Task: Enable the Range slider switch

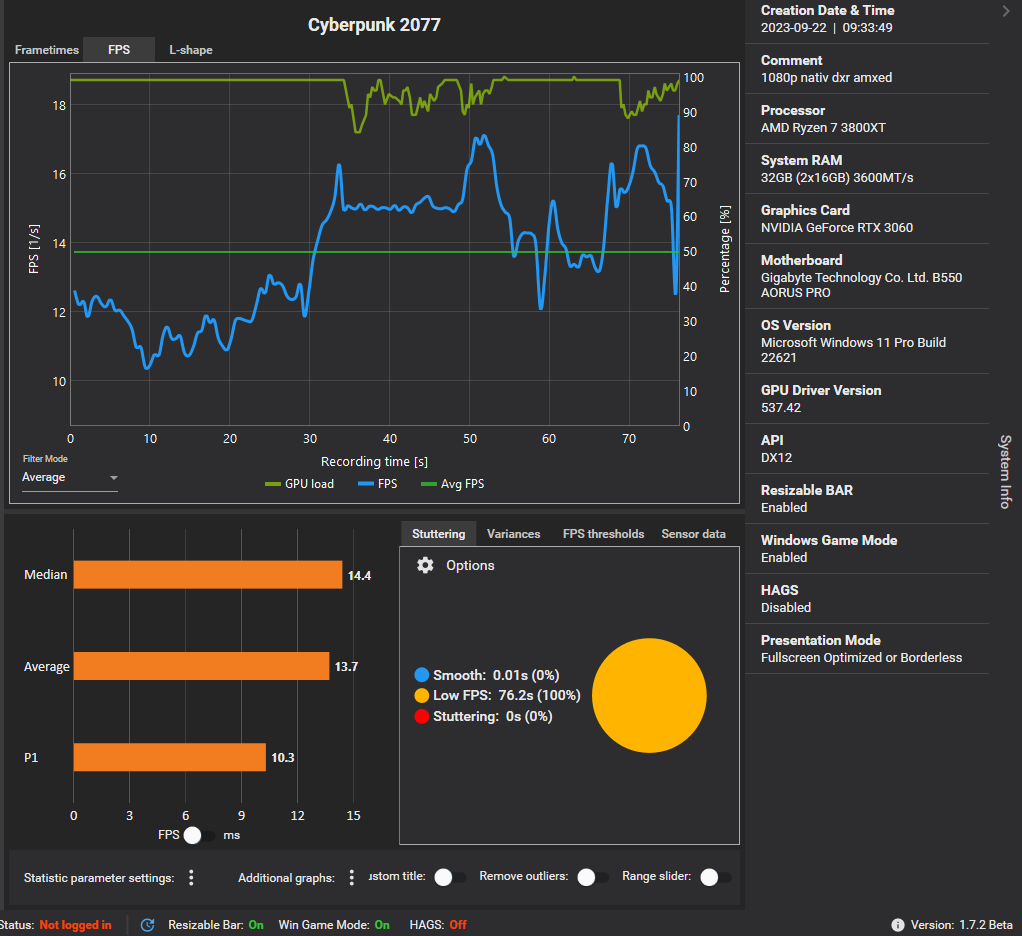Action: 716,877
